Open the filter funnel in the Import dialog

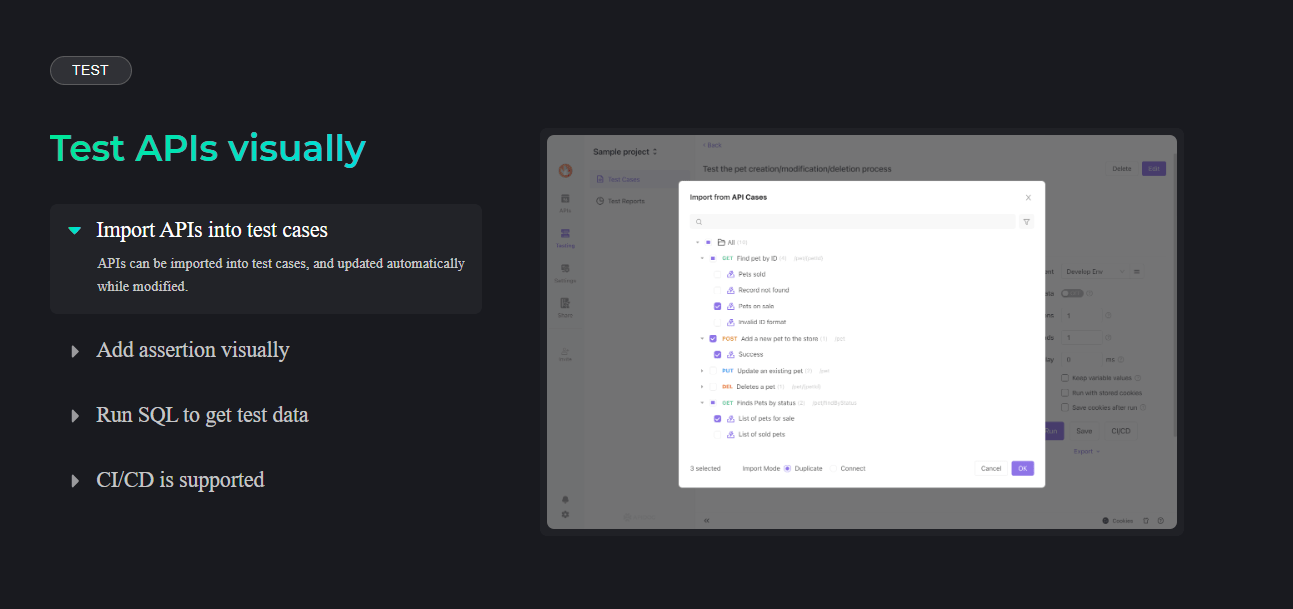click(1027, 222)
